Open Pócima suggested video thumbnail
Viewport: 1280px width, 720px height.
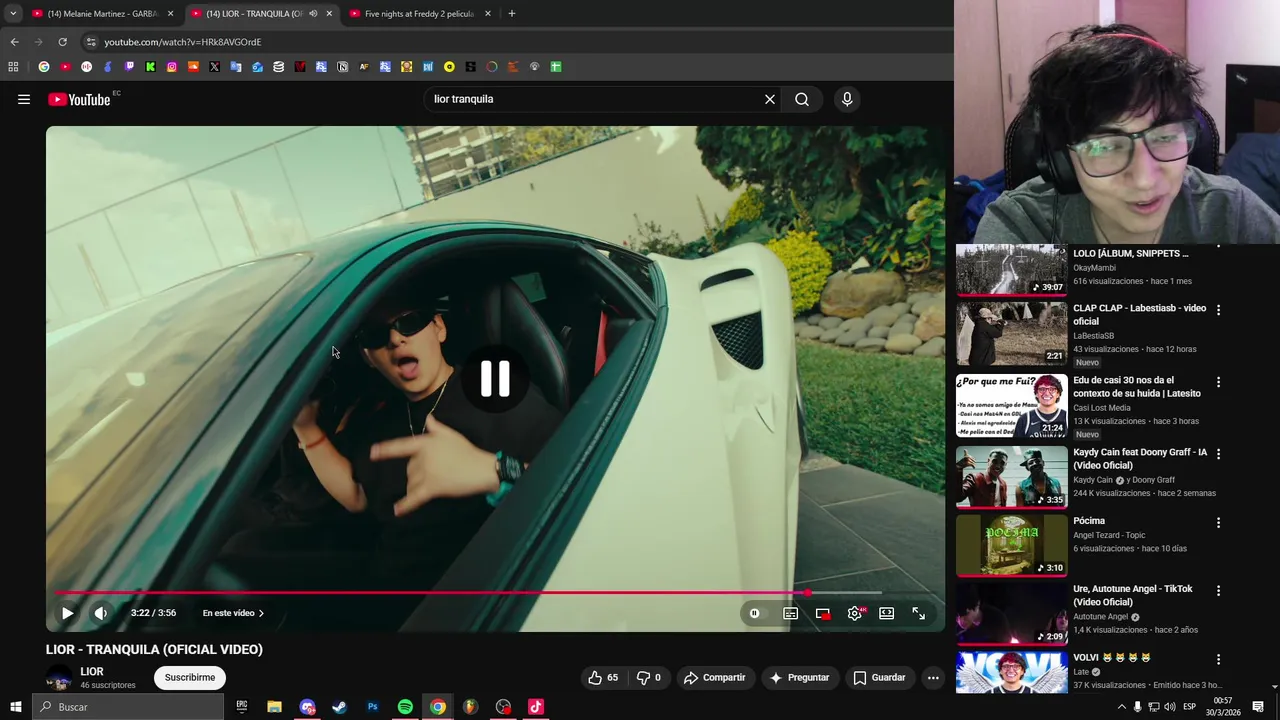click(x=1012, y=545)
